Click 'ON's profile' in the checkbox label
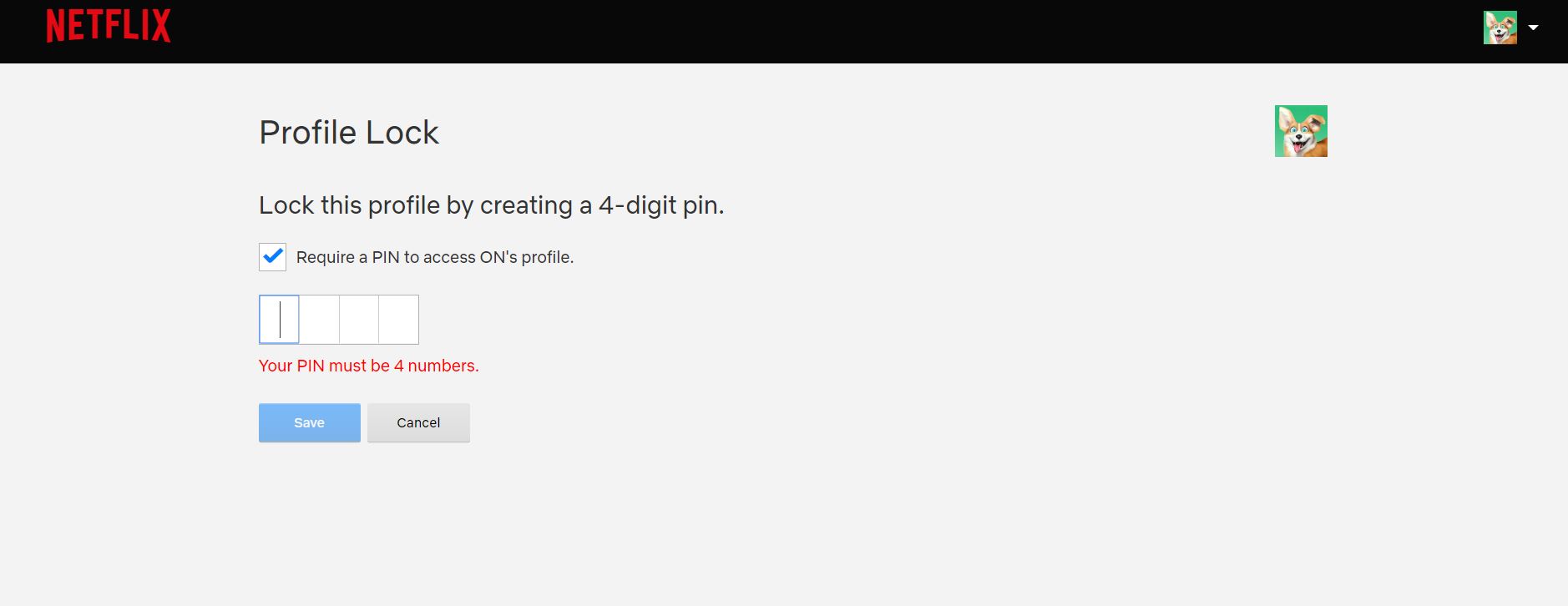The image size is (1568, 606). pyautogui.click(x=525, y=257)
